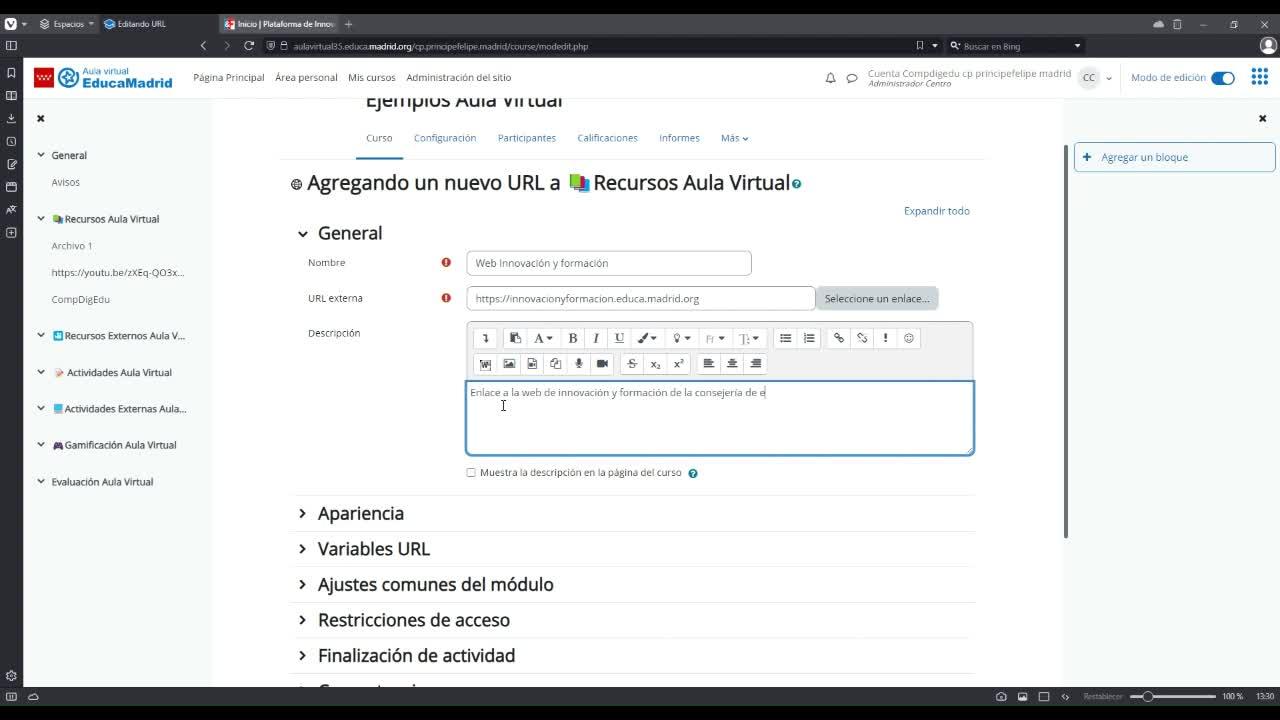Align description text to the right
1280x720 pixels.
coord(755,364)
